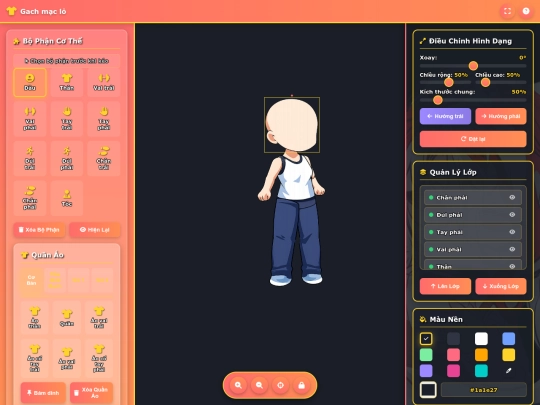Click the Xóa Quần Áo button
Screen dimensions: 540x405
[x=91, y=393]
